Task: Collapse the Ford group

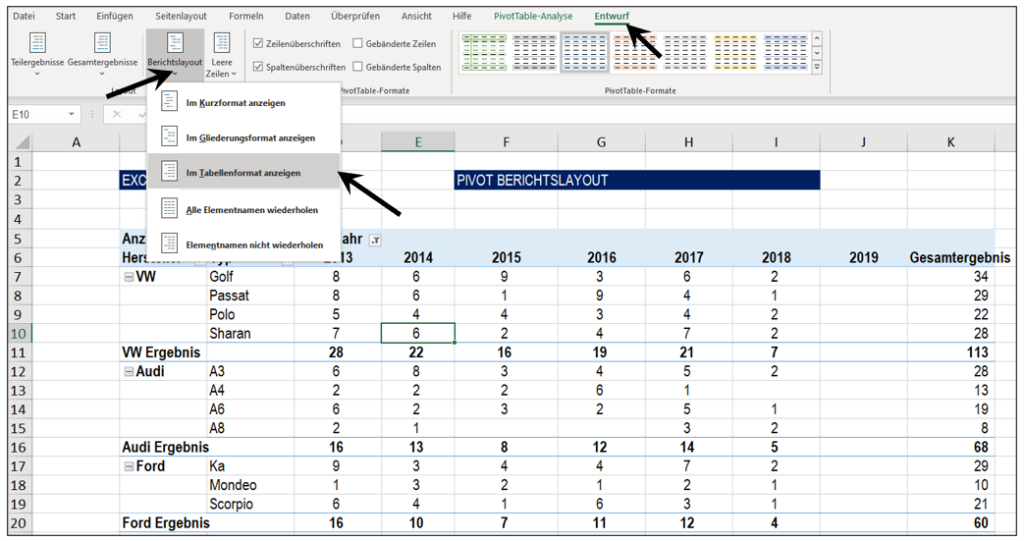Action: 129,467
